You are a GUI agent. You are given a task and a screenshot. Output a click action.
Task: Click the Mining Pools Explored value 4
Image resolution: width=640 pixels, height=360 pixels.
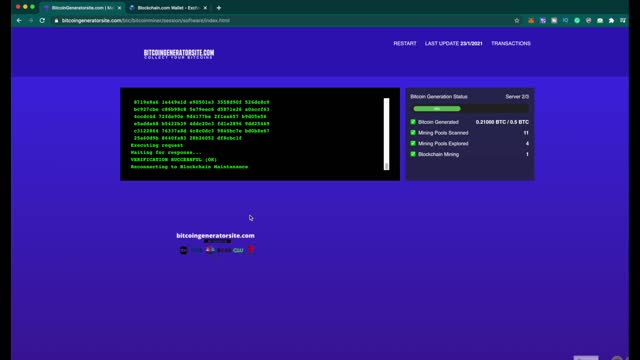point(527,144)
